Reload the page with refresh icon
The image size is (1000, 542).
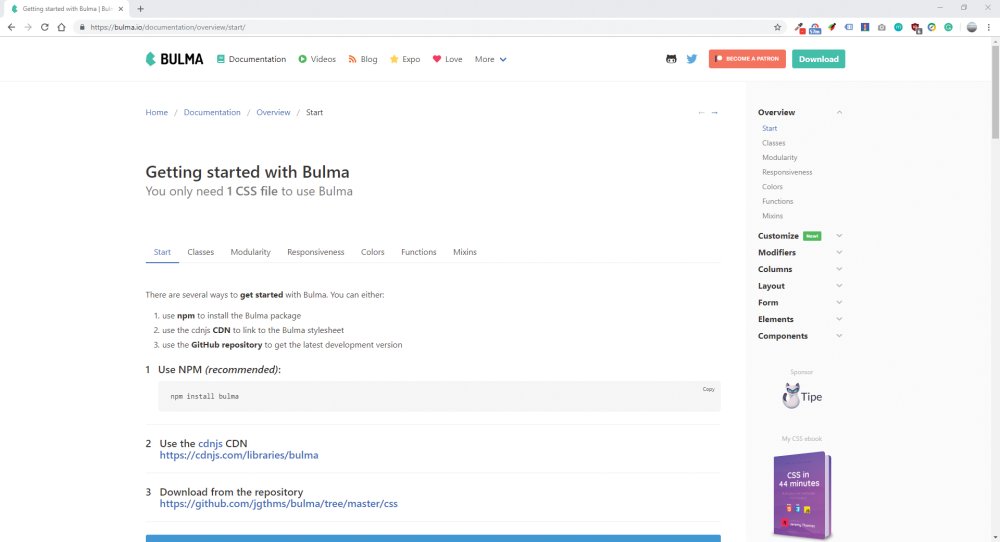point(45,27)
